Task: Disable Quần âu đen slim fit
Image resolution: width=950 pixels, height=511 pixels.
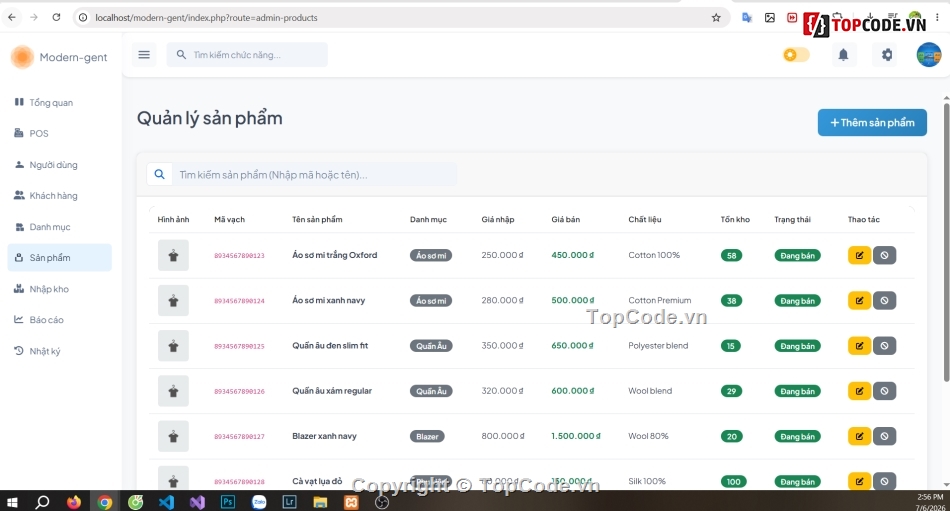Action: [x=884, y=346]
